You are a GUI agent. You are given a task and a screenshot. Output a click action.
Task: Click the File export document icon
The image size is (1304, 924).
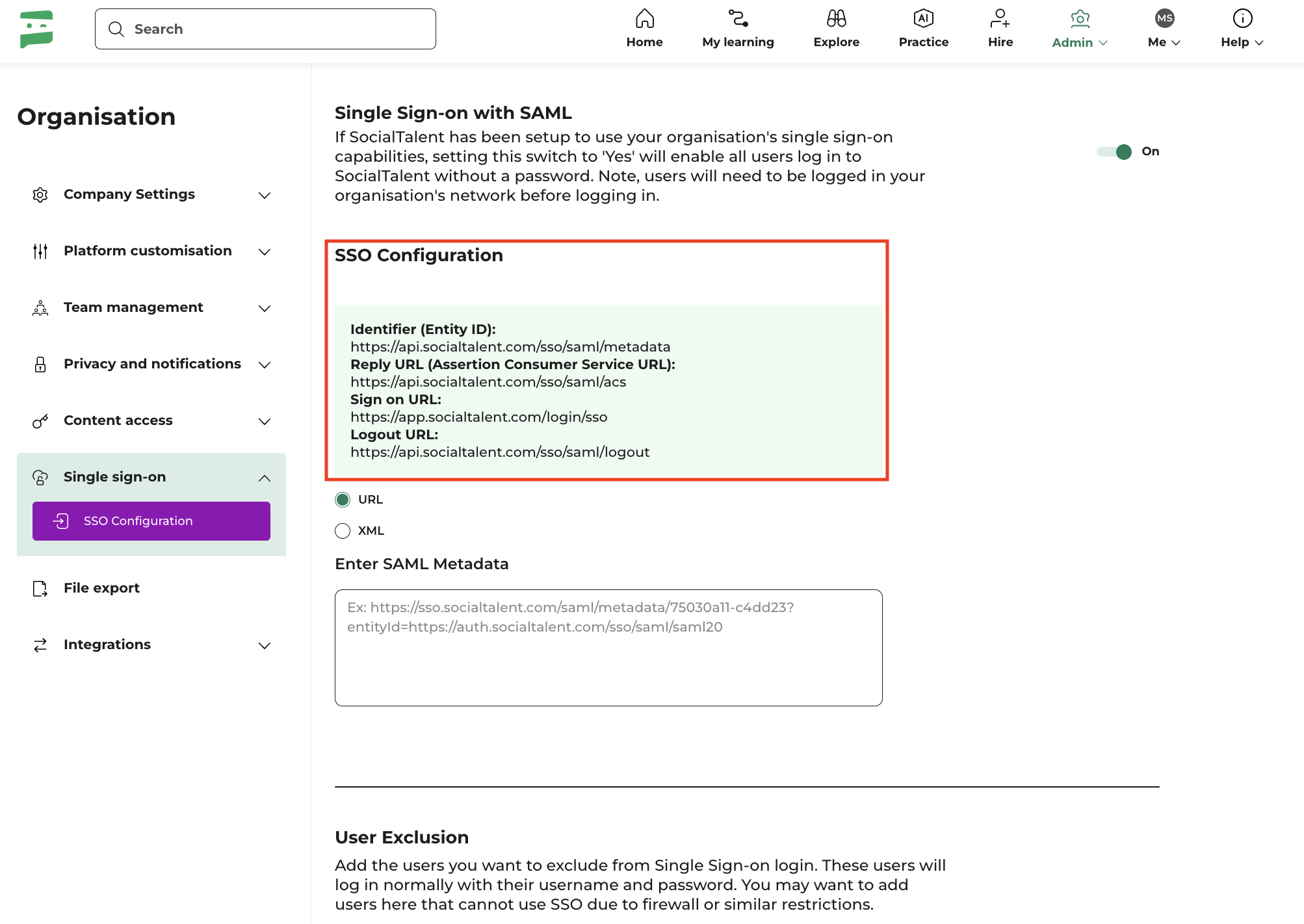(40, 589)
